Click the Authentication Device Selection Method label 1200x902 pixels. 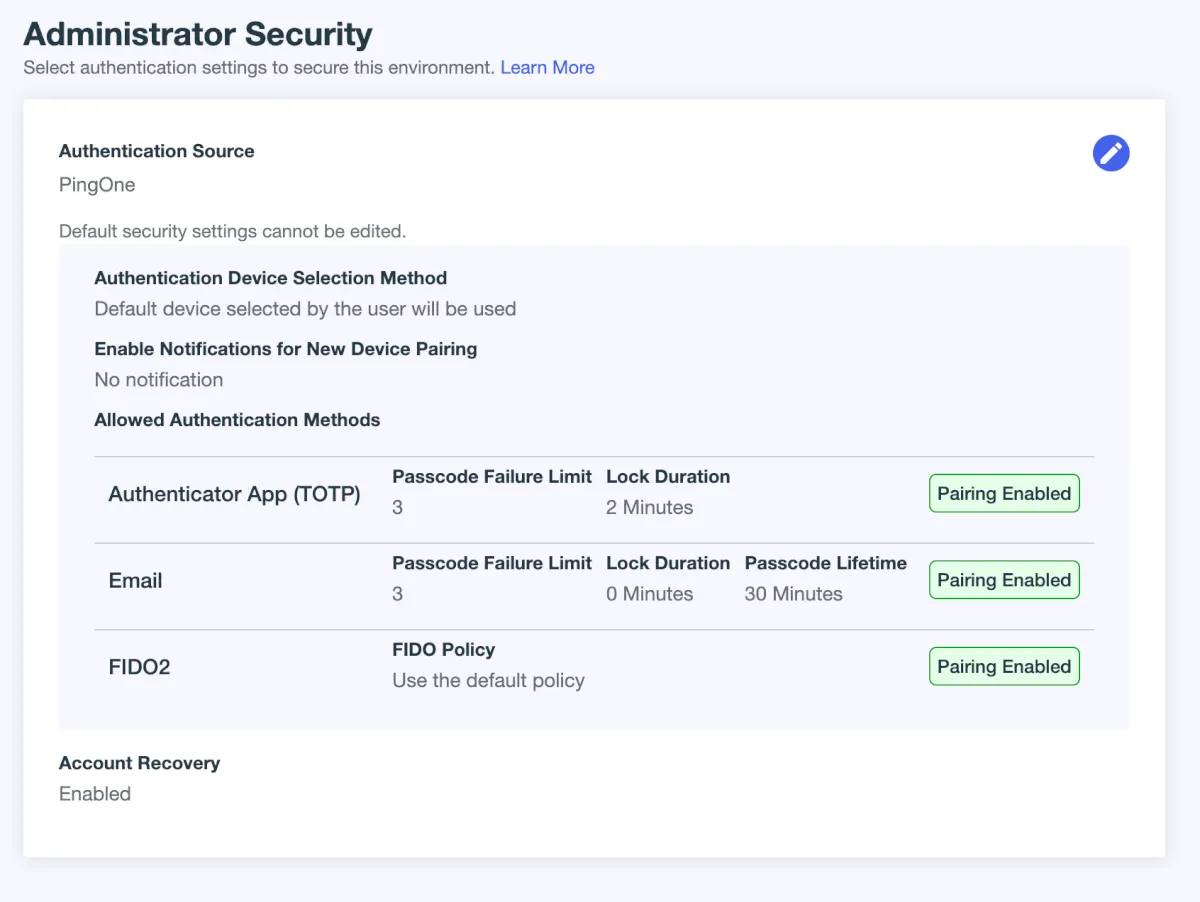pyautogui.click(x=270, y=278)
